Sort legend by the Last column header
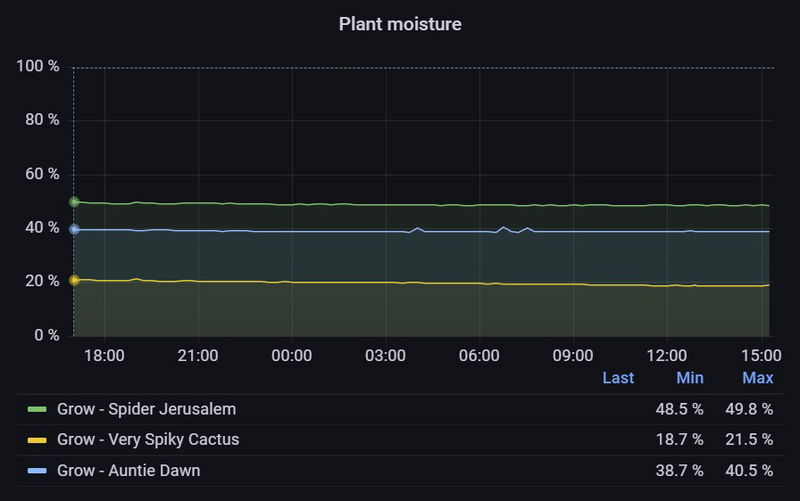 point(618,378)
